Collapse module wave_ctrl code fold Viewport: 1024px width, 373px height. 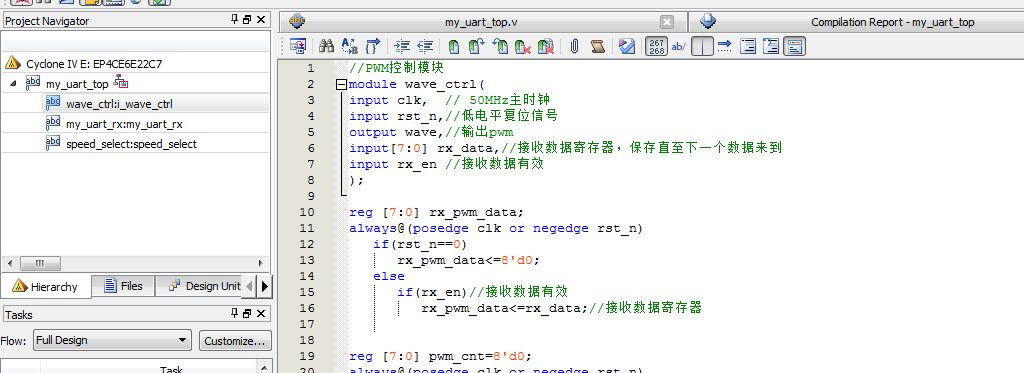[341, 84]
